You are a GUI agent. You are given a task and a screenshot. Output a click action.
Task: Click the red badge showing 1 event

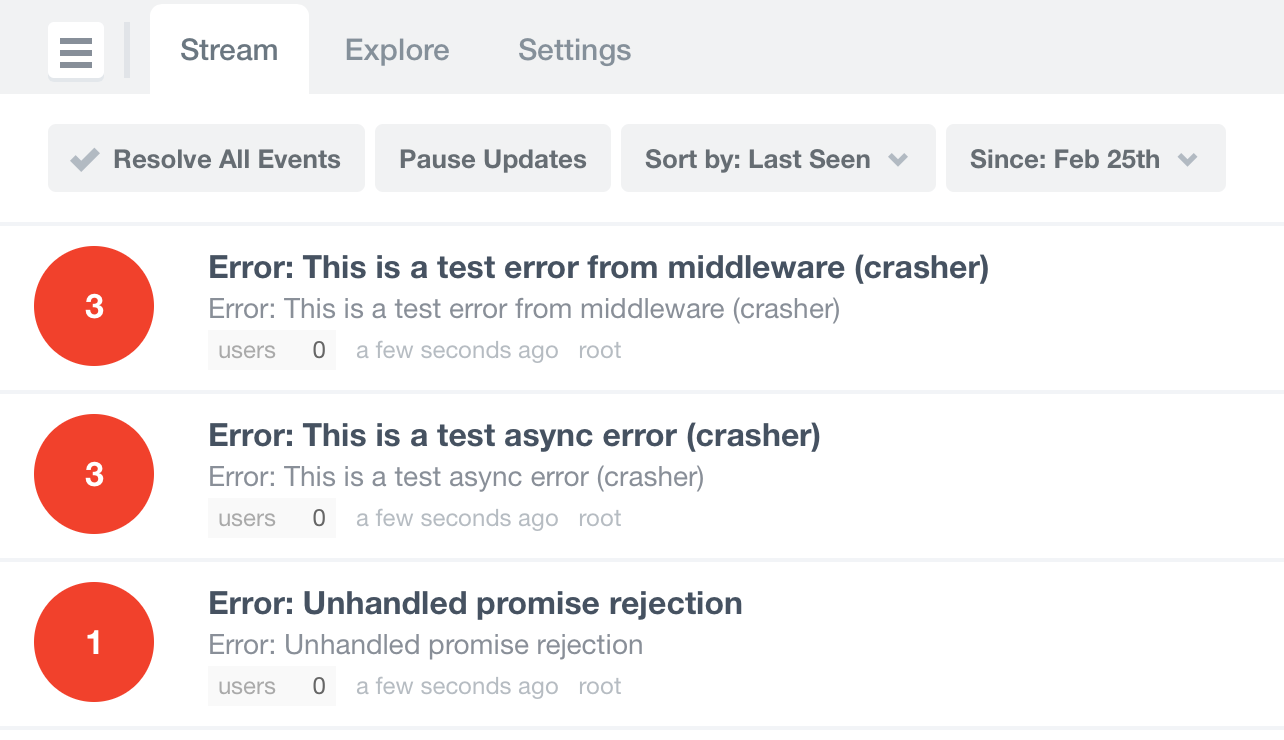point(94,642)
